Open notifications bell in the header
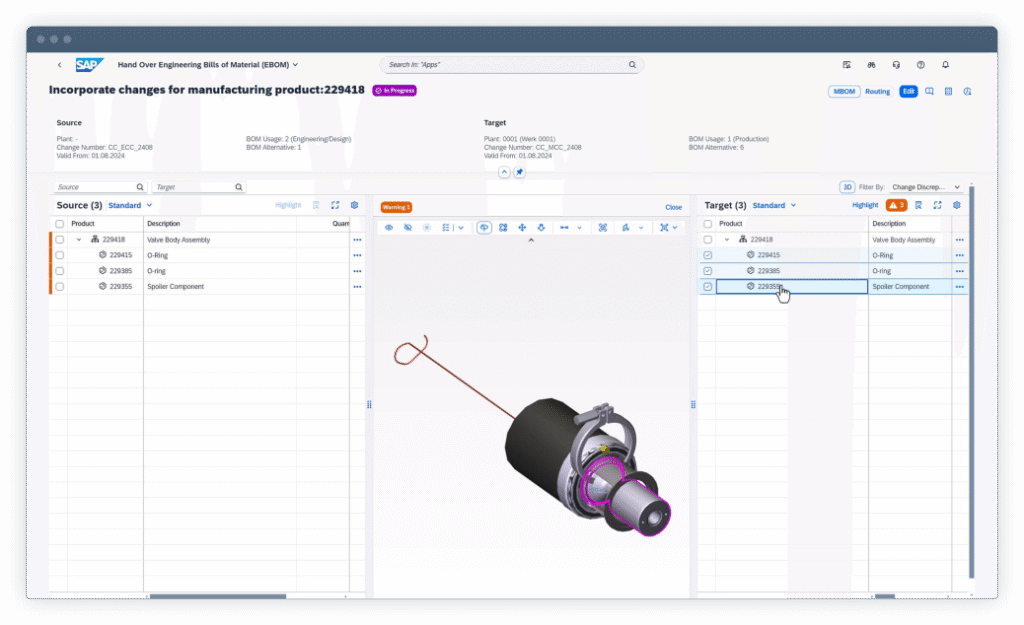Screen dimensions: 1024x625 (945, 65)
